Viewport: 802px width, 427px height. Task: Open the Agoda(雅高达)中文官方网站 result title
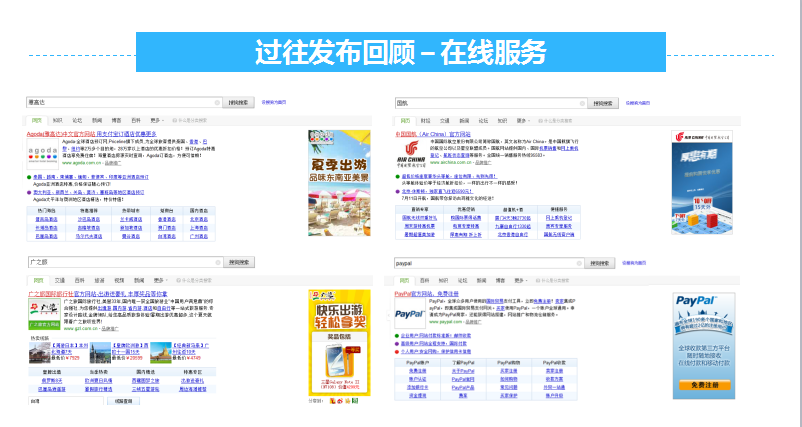pos(61,134)
